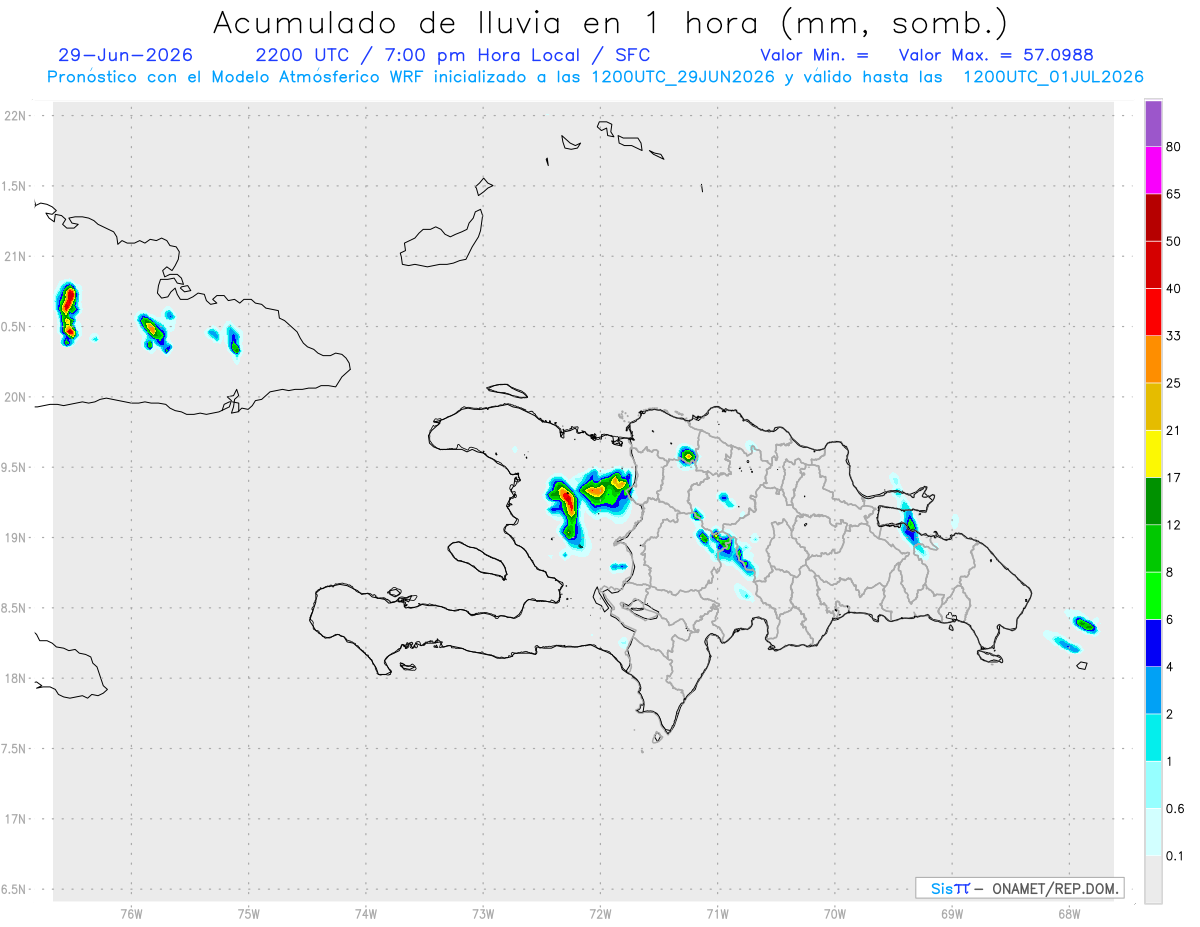
Task: Click the purple swatch above the 80 label
Action: click(1153, 123)
